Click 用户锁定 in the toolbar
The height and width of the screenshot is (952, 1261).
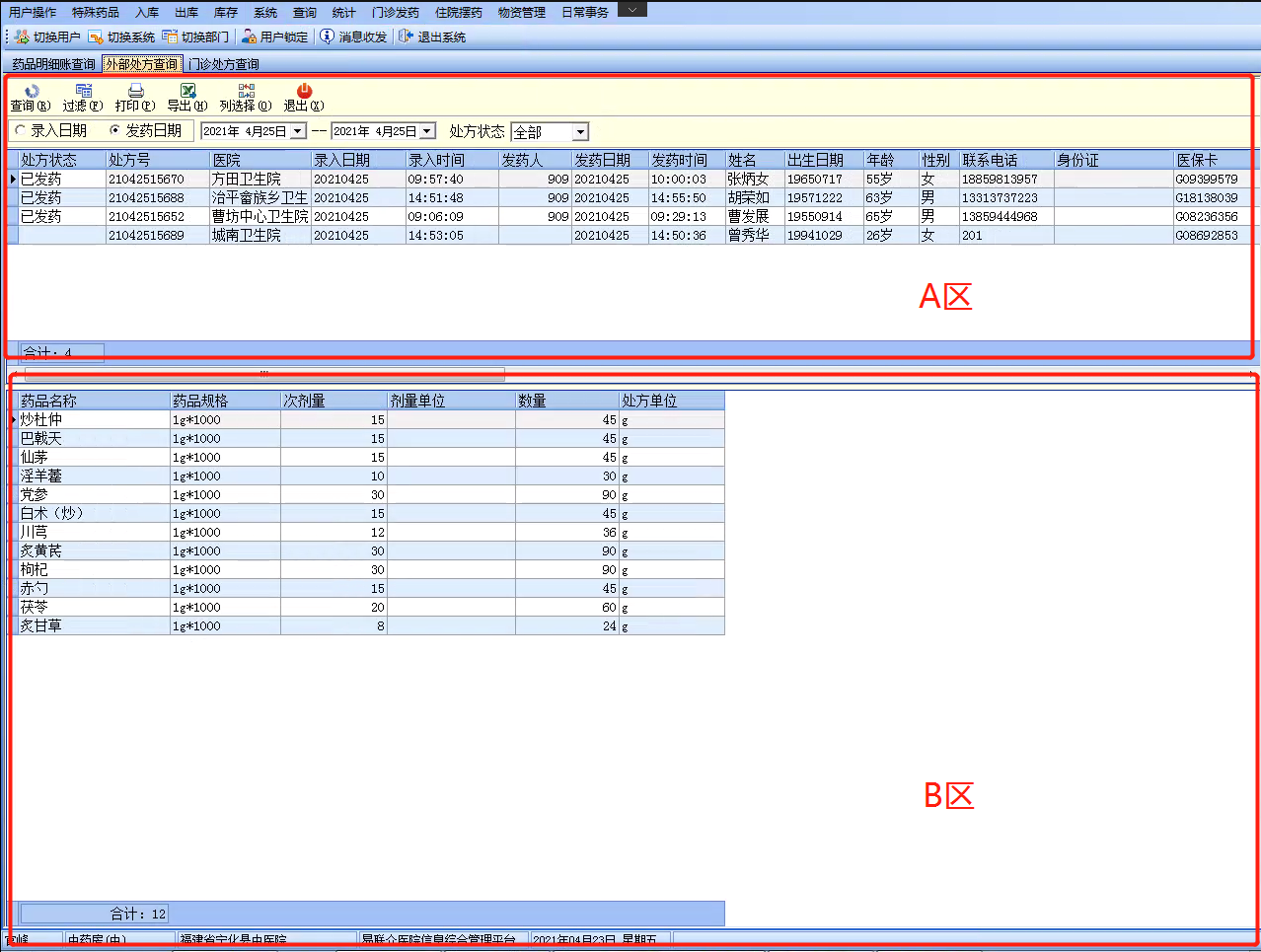[275, 37]
